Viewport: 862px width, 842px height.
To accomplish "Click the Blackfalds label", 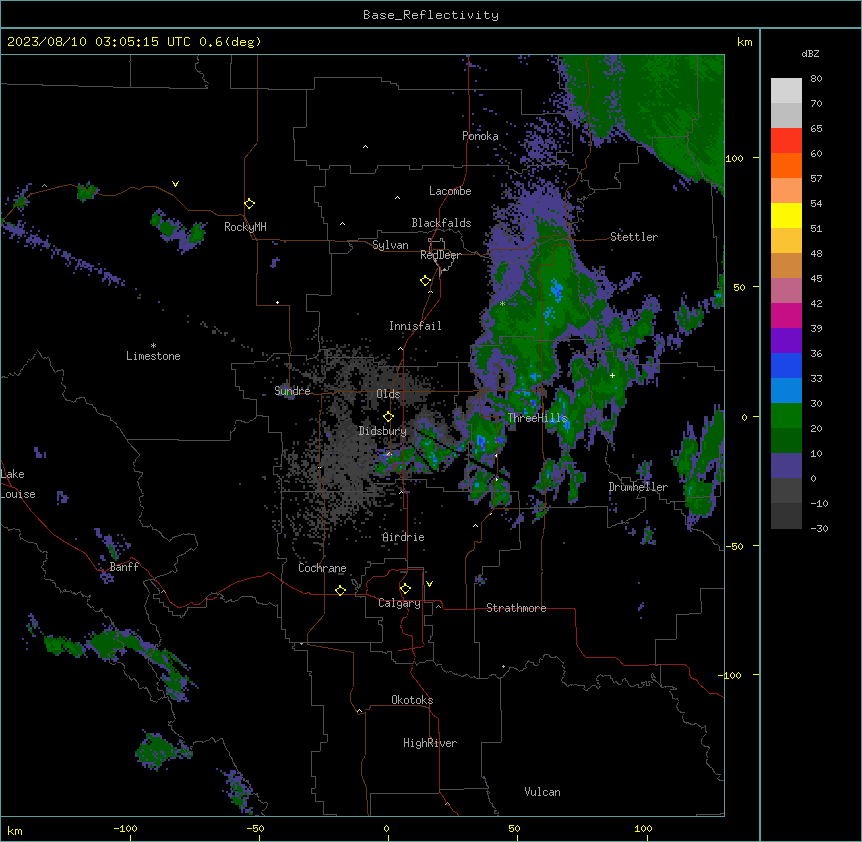I will coord(441,223).
